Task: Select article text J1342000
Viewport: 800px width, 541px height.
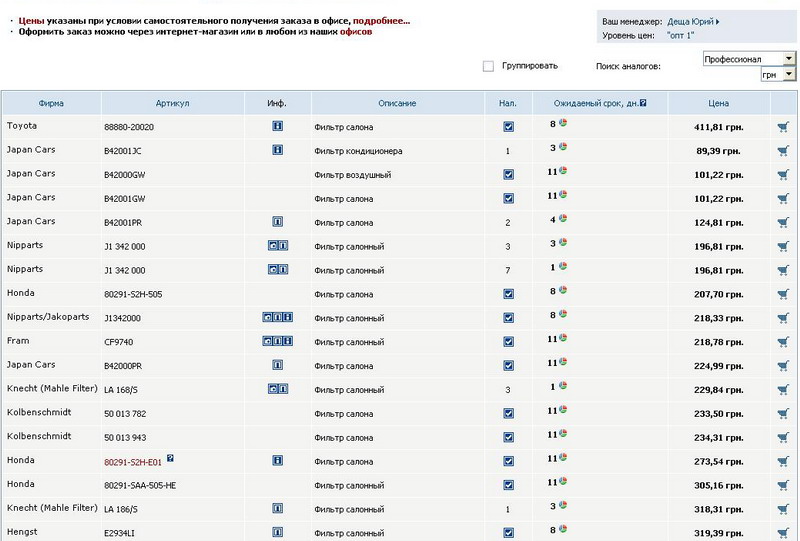Action: click(x=122, y=318)
